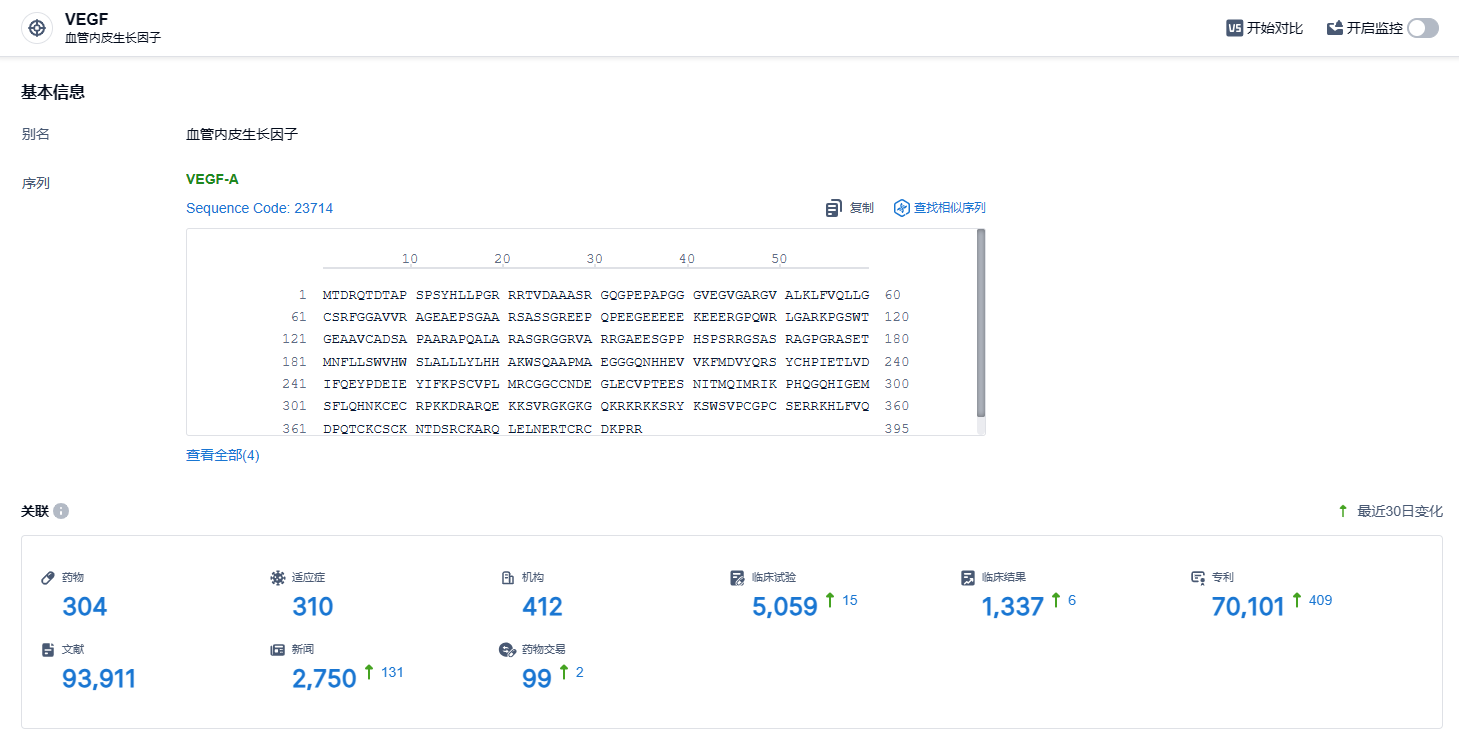Click the 适应症 virus icon
Image resolution: width=1459 pixels, height=738 pixels.
pos(278,578)
